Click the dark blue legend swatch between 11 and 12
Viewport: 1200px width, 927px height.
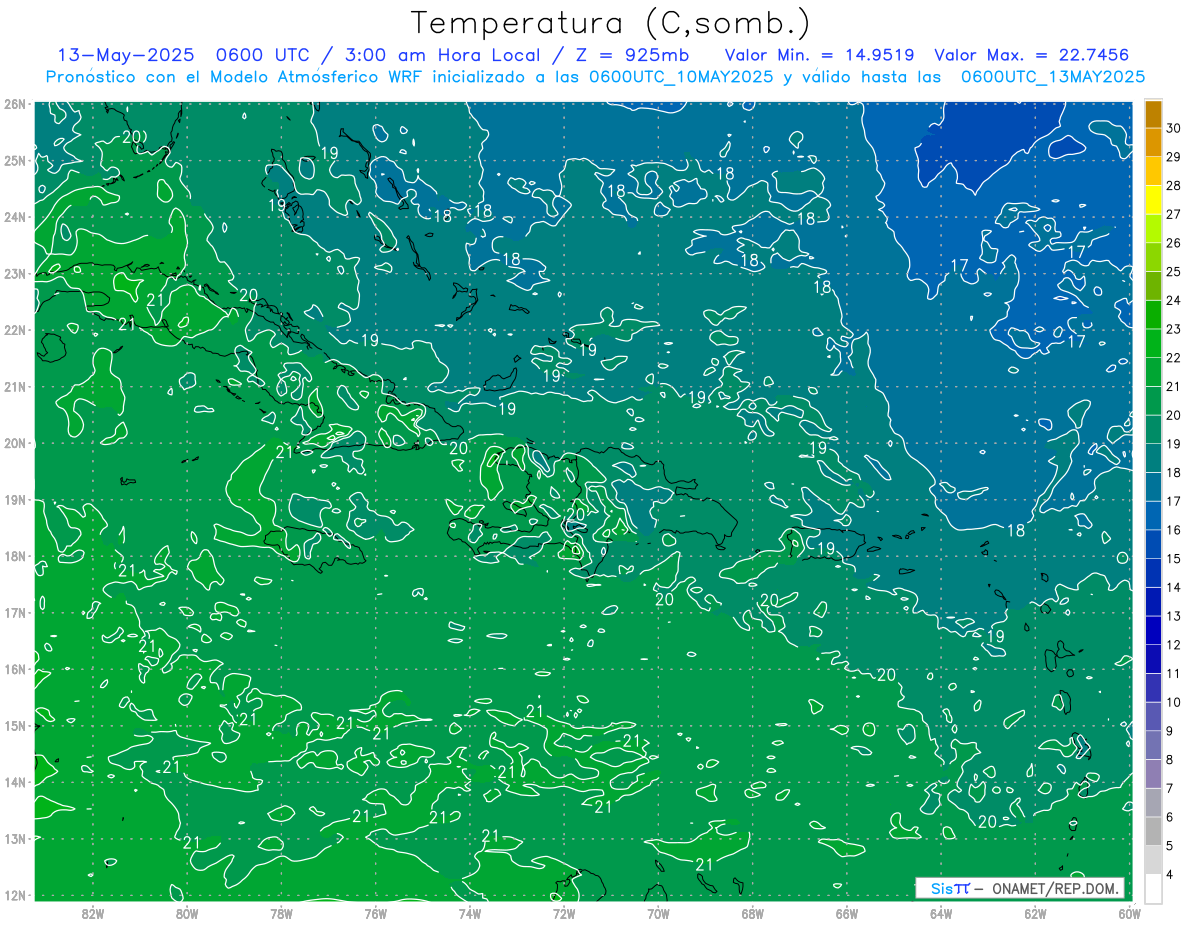click(x=1154, y=659)
